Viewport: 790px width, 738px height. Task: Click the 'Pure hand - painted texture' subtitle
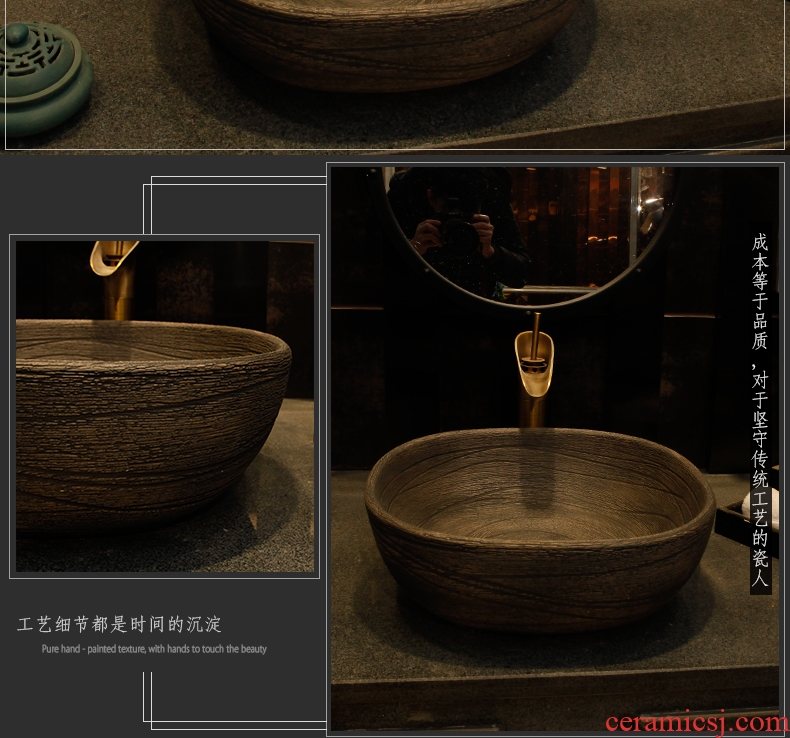pyautogui.click(x=154, y=649)
